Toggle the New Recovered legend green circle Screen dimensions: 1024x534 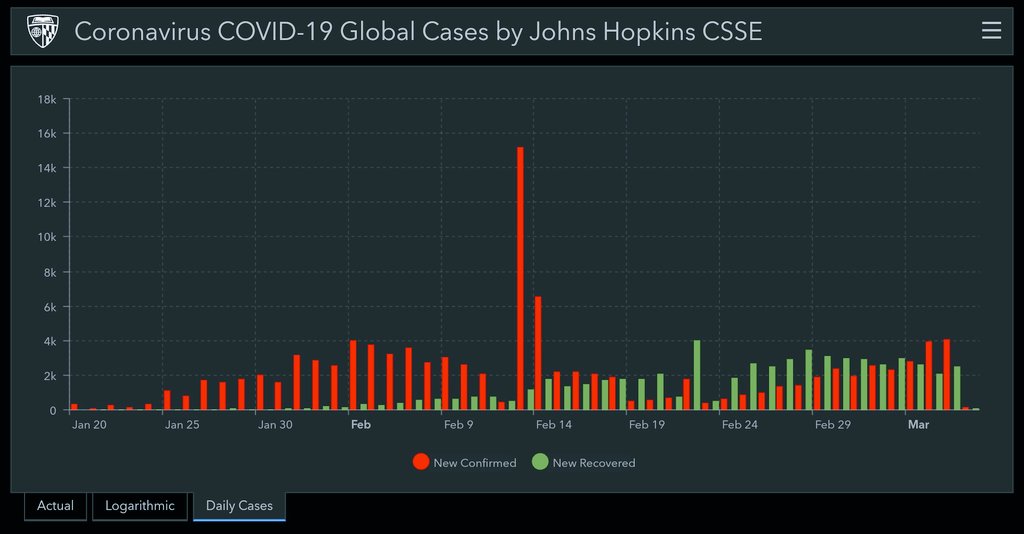pyautogui.click(x=540, y=462)
